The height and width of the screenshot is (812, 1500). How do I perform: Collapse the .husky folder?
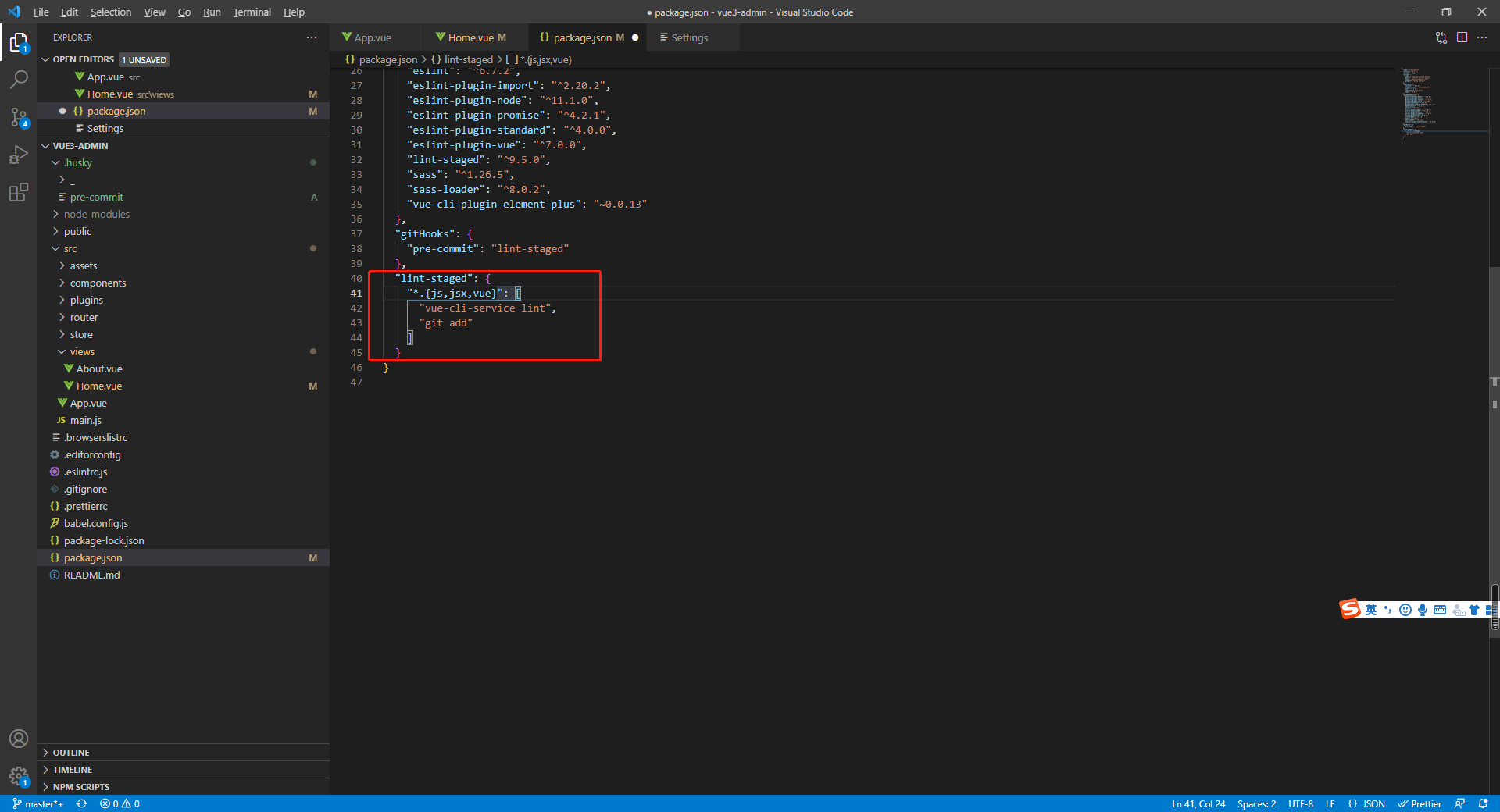55,162
